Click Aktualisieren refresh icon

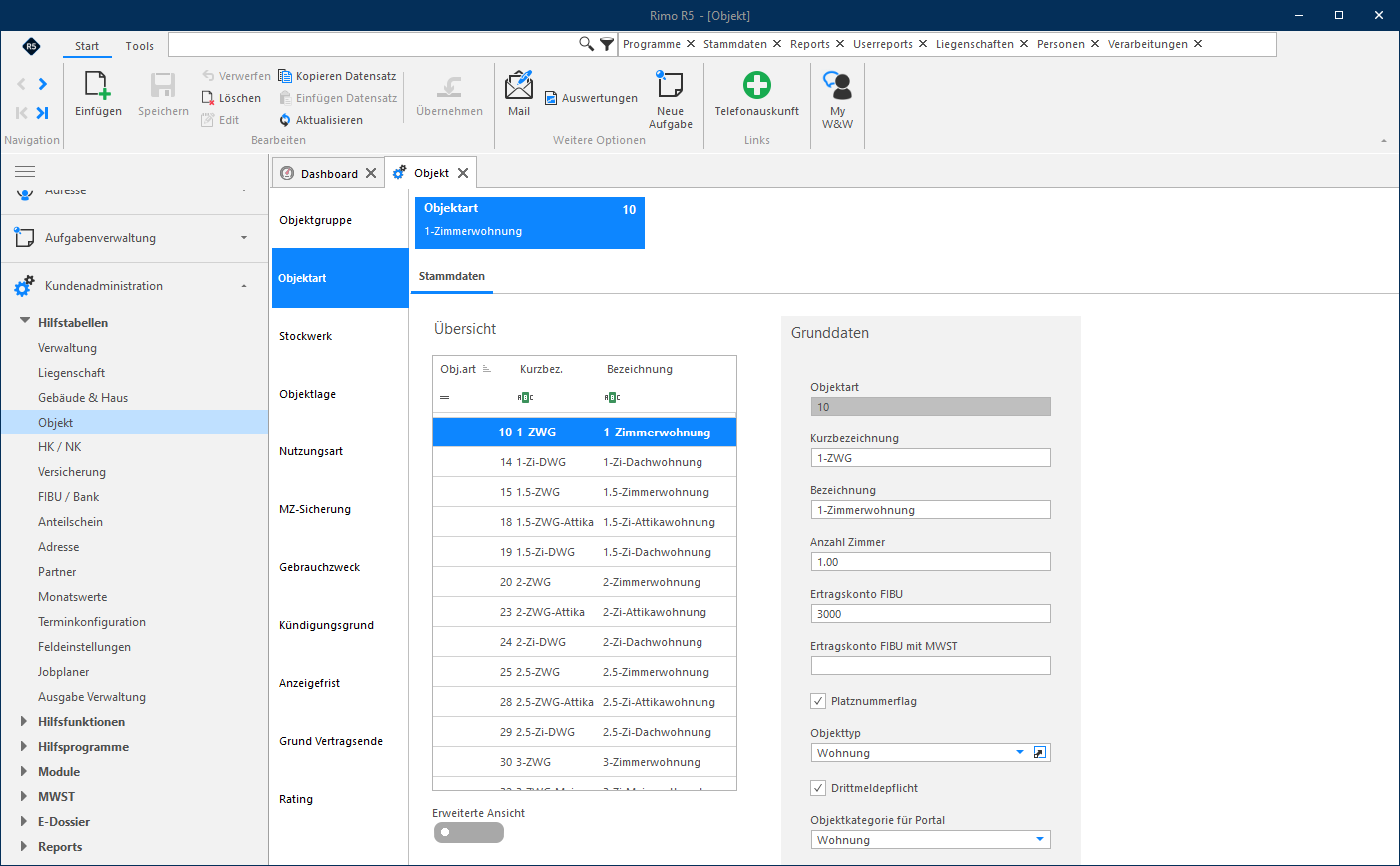(x=284, y=120)
